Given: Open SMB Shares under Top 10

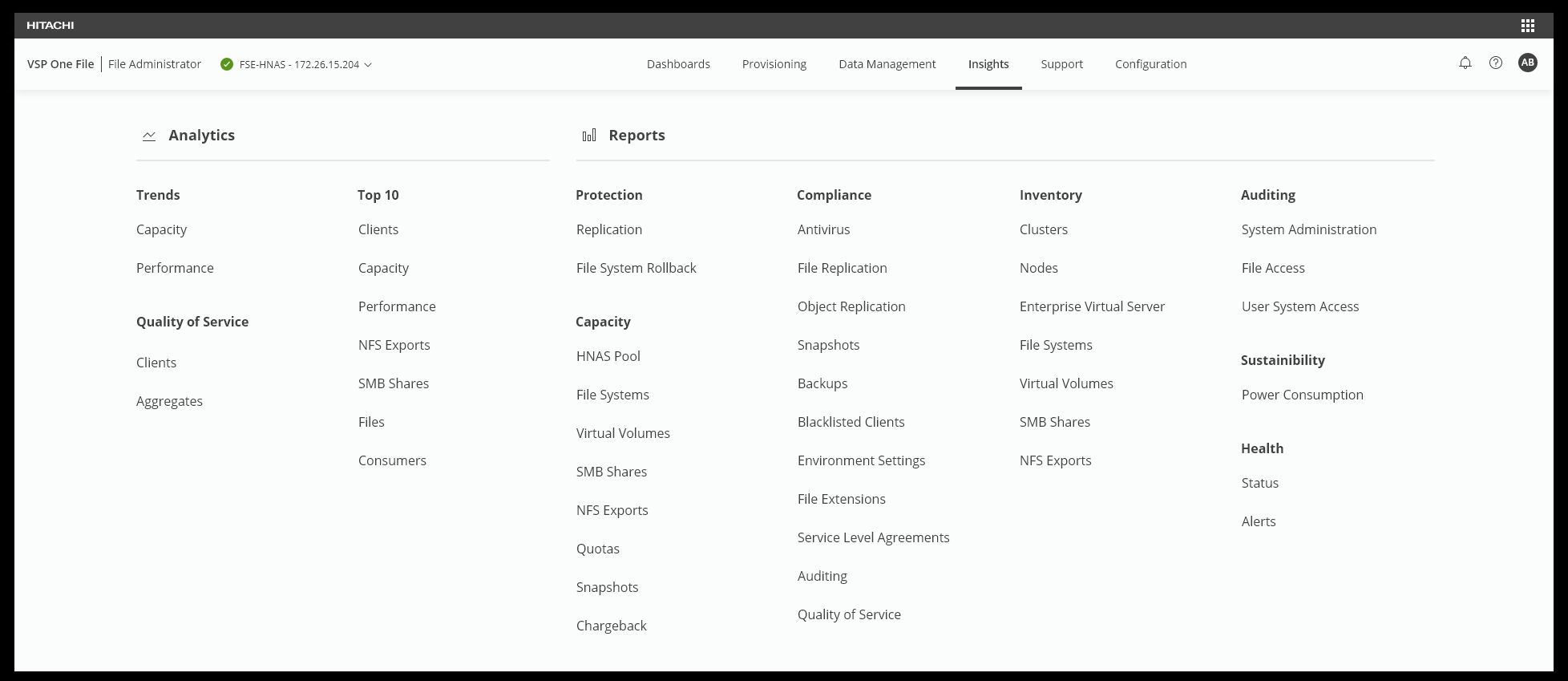Looking at the screenshot, I should click(394, 383).
